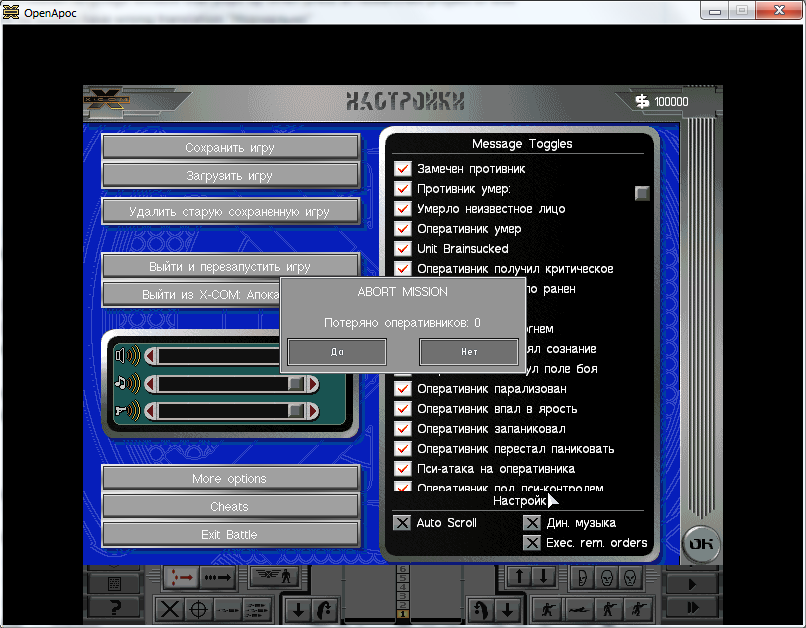Click the Message Toggles scrollbar thumb
806x628 pixels.
(642, 193)
